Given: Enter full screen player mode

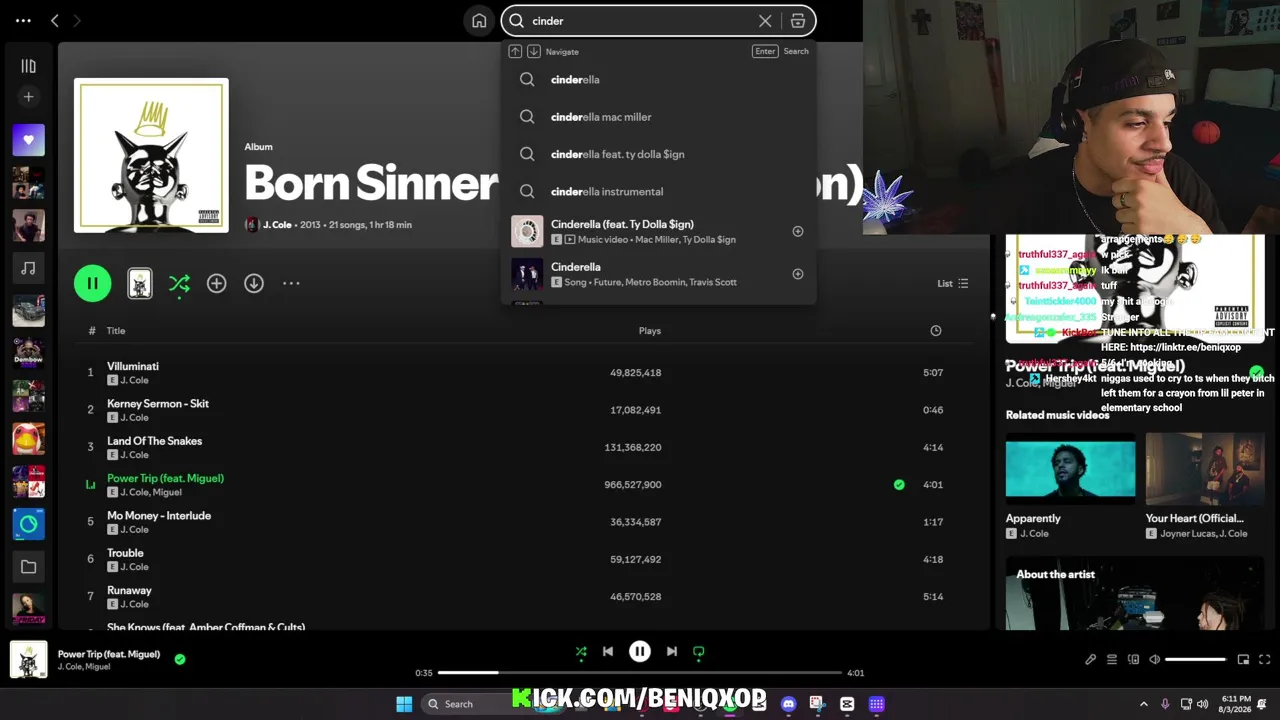Looking at the screenshot, I should click(x=1265, y=660).
